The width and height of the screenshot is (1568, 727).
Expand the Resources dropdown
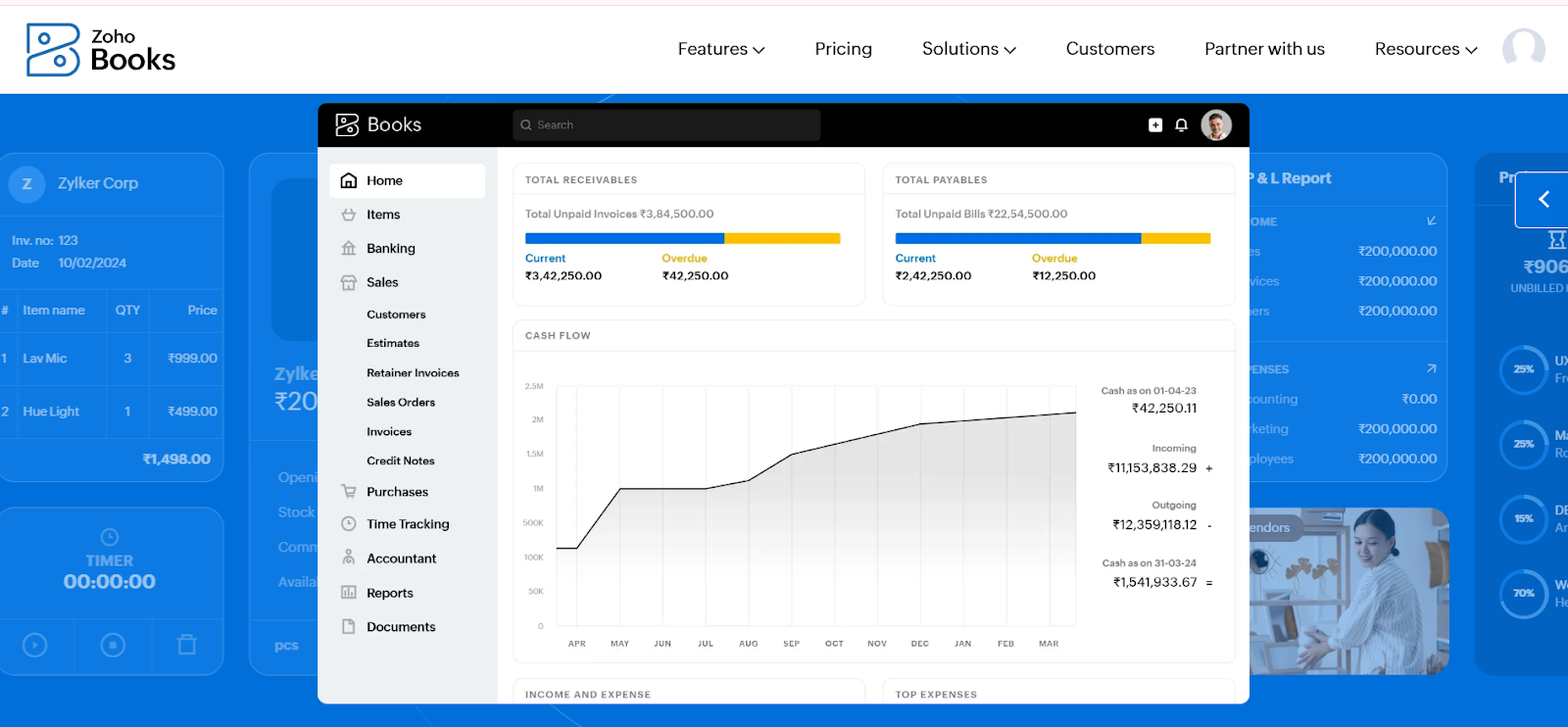coord(1426,49)
